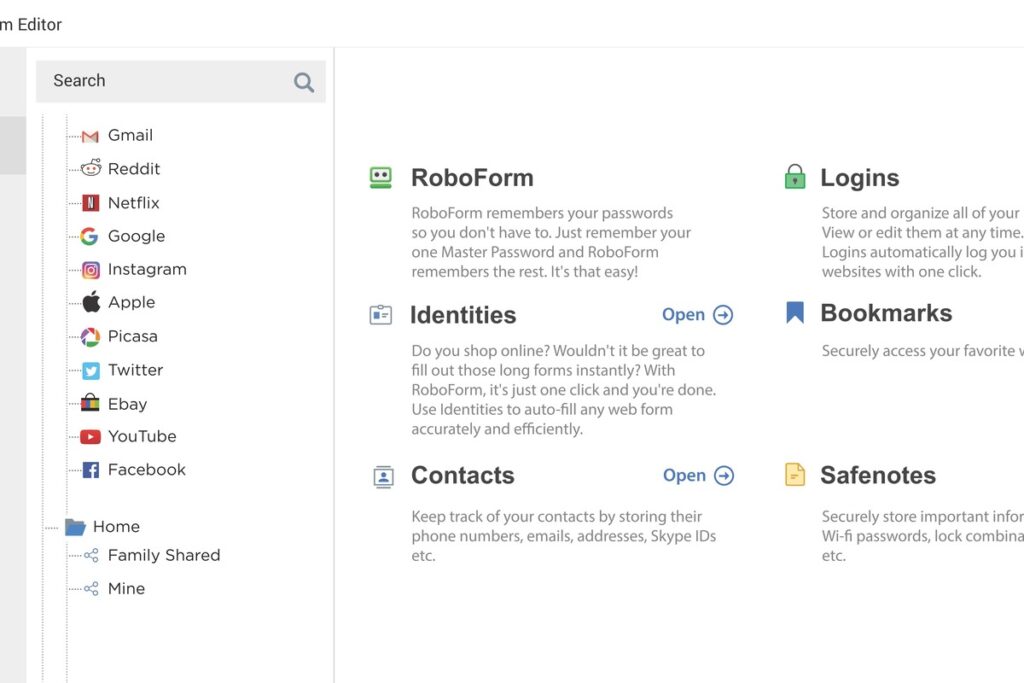This screenshot has height=683, width=1024.
Task: Click the Twitter bird icon
Action: pyautogui.click(x=91, y=370)
